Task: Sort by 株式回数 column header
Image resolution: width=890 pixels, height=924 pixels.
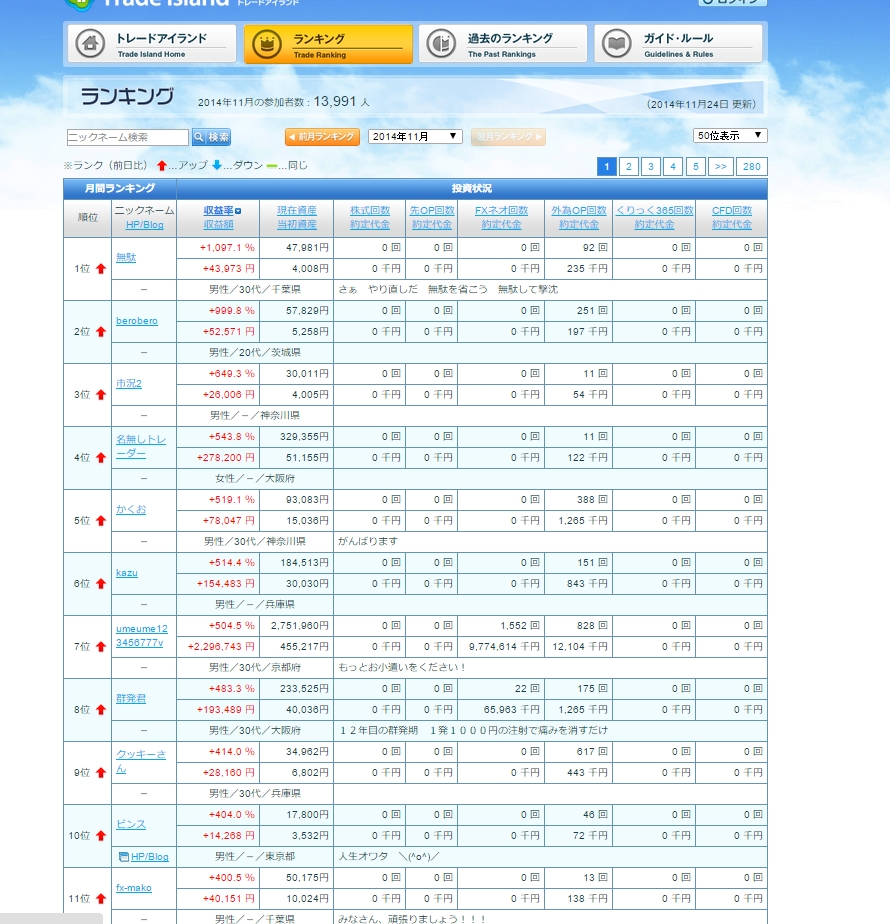Action: (370, 210)
